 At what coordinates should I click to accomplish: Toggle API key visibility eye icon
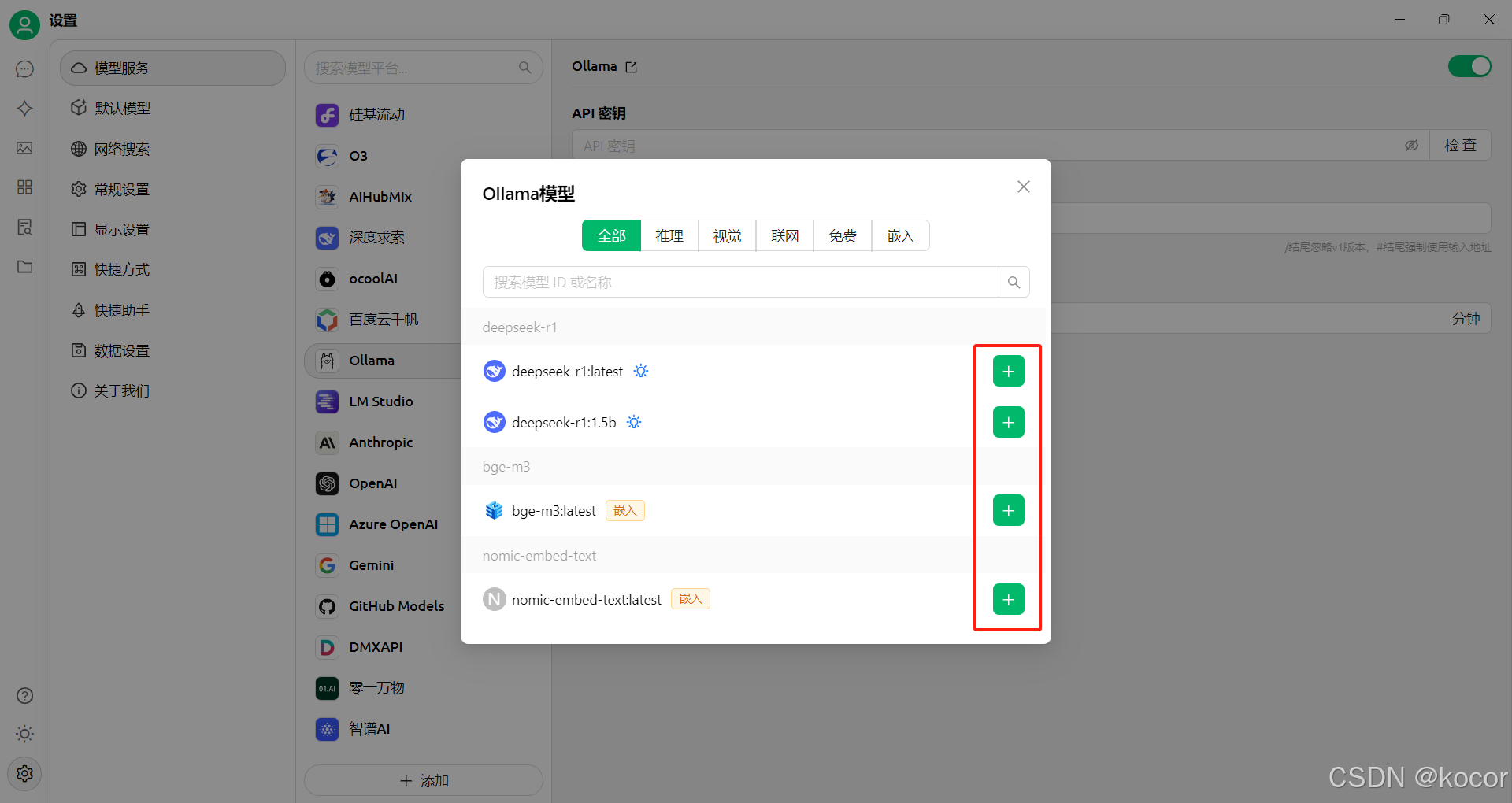[1411, 146]
